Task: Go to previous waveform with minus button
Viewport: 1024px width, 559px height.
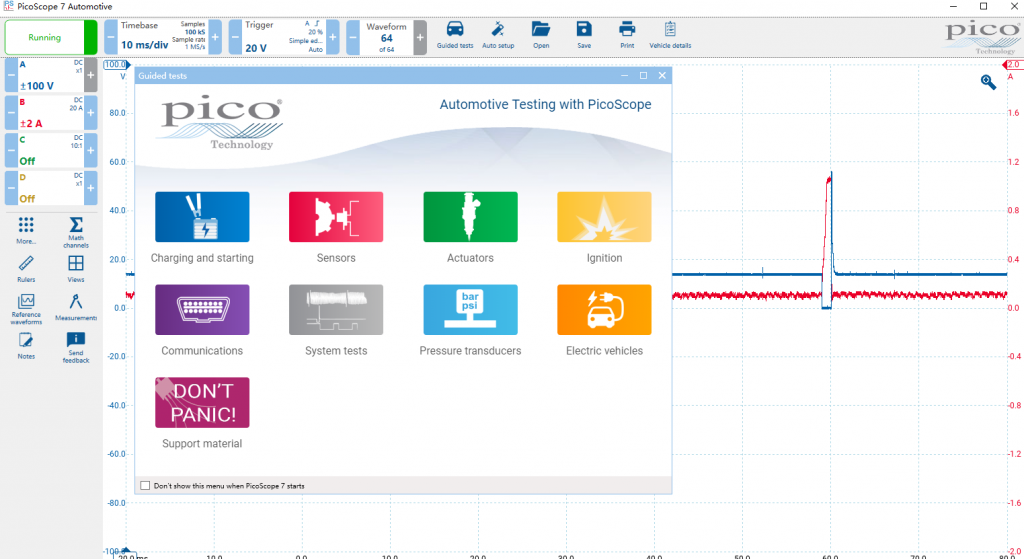Action: coord(353,38)
